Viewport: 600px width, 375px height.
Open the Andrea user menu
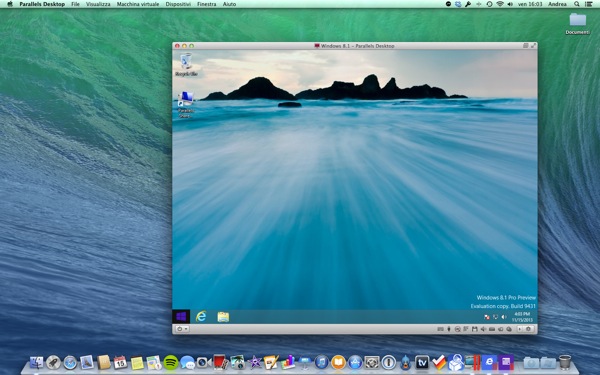557,4
